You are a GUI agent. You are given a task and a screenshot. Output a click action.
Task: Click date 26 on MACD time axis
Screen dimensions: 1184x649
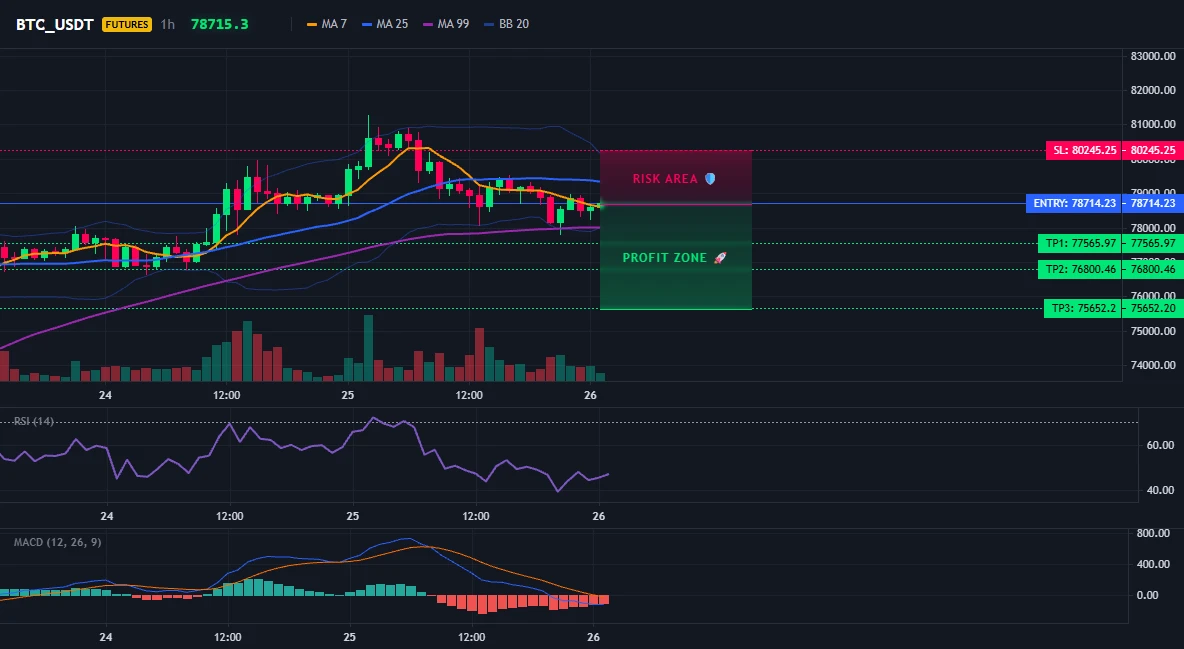coord(594,638)
